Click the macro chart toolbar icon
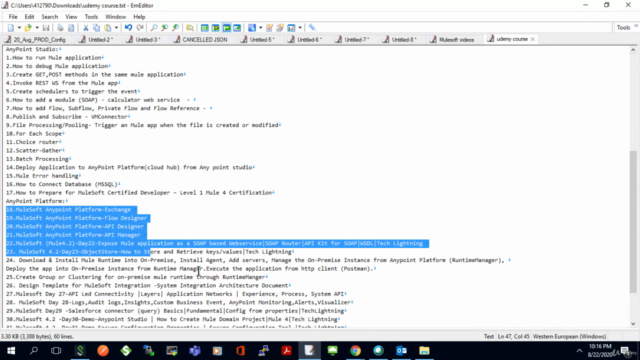640x360 pixels. coord(291,28)
